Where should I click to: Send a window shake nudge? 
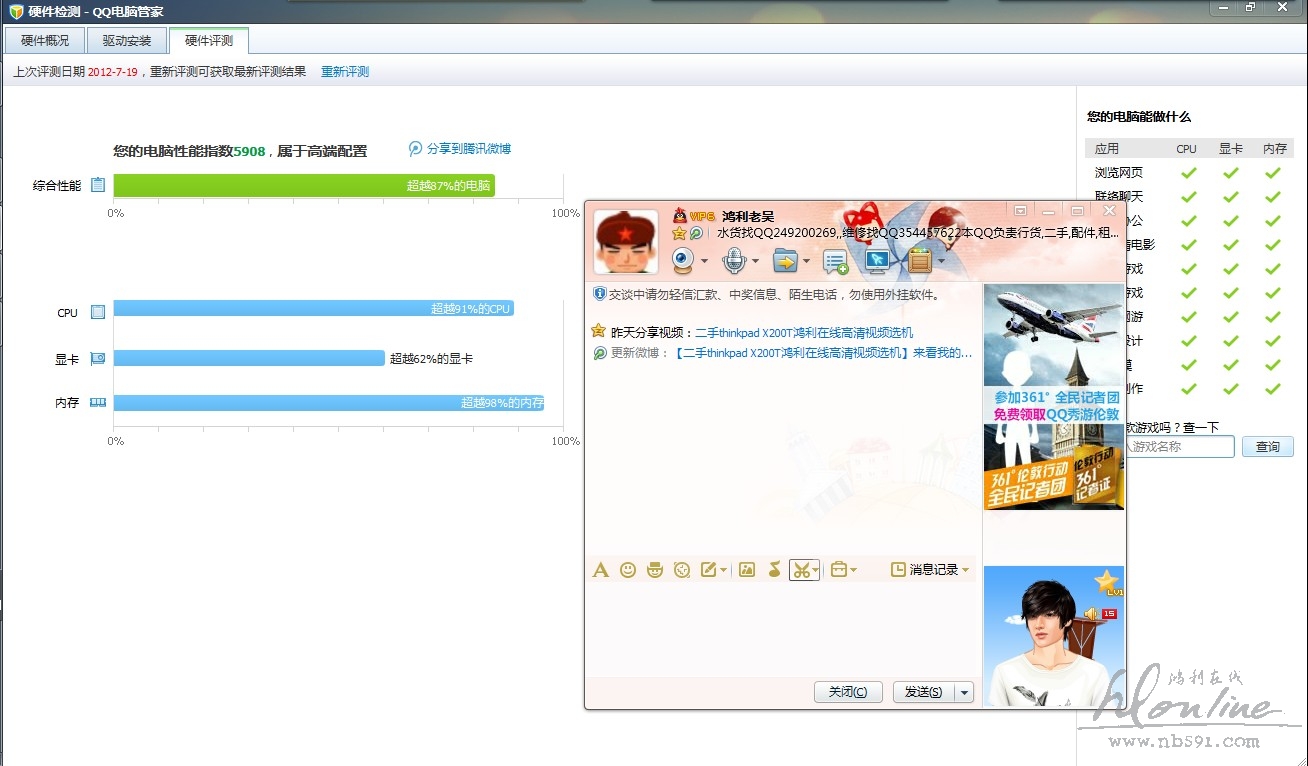pyautogui.click(x=682, y=570)
